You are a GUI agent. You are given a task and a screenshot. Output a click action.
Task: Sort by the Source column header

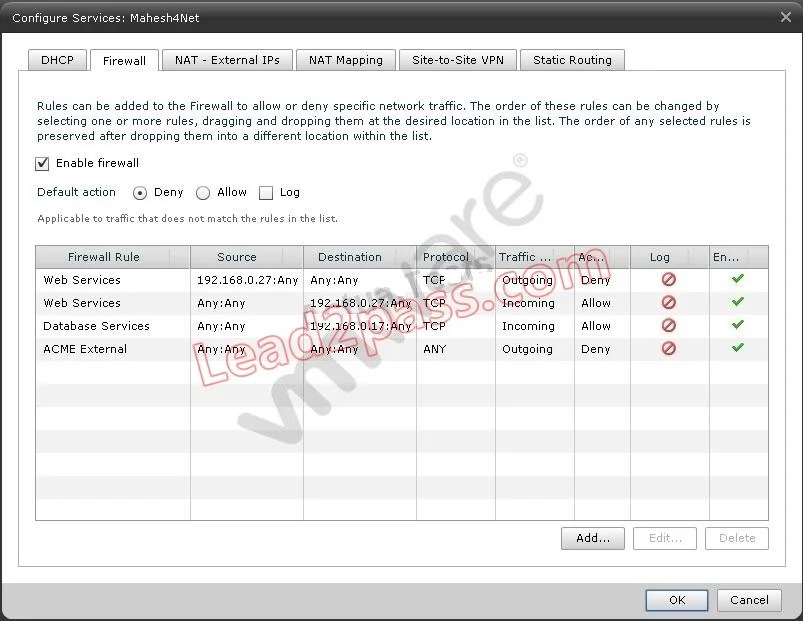pyautogui.click(x=247, y=257)
